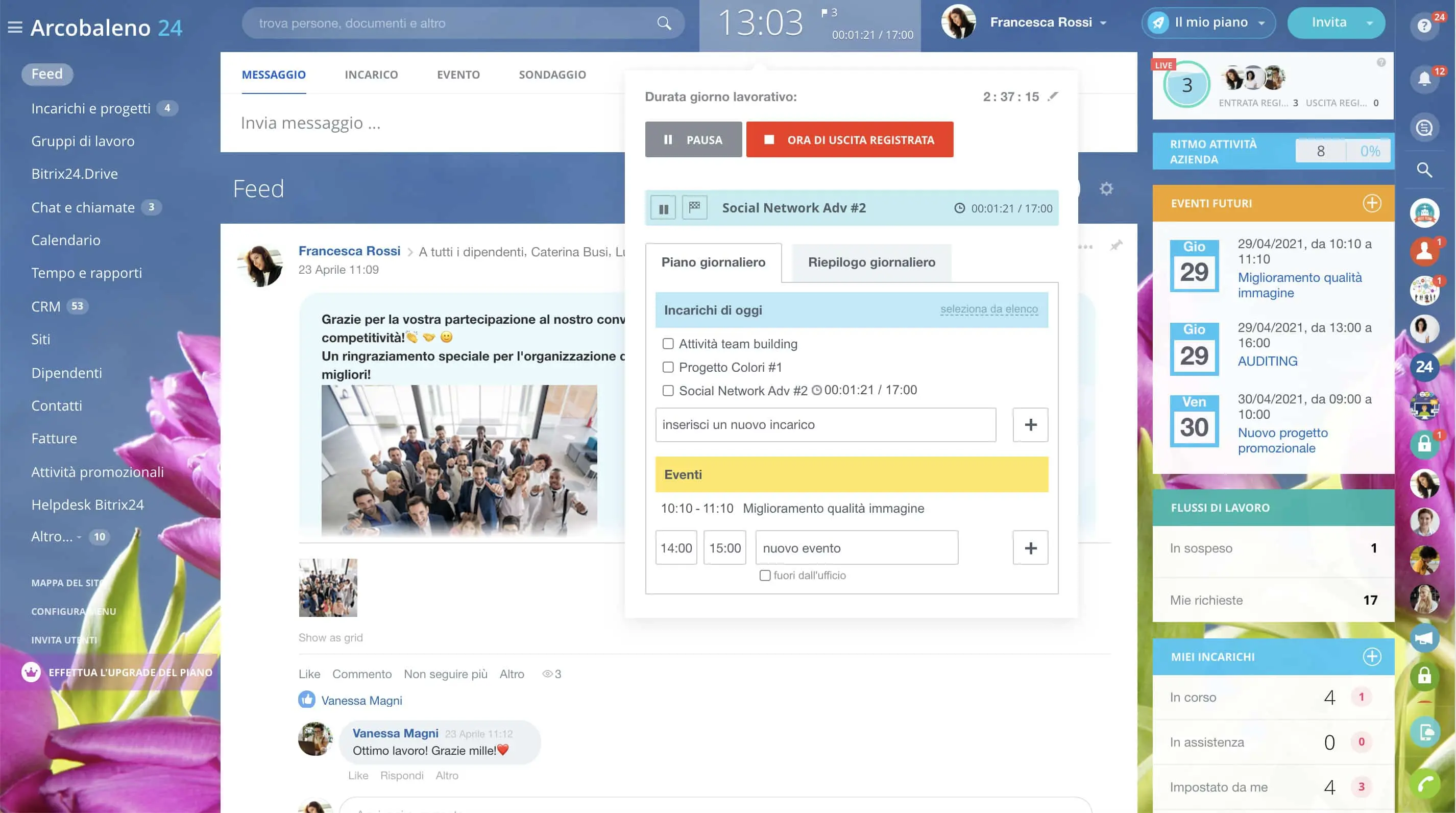This screenshot has height=813, width=1456.
Task: Click the PAUSA button
Action: pos(693,139)
